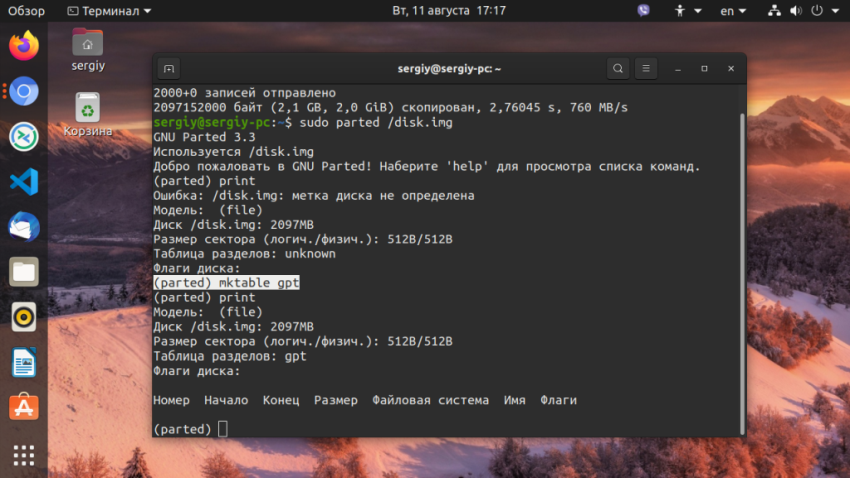Click the terminal title sergiy@sergiy-pc
850x478 pixels.
[449, 69]
